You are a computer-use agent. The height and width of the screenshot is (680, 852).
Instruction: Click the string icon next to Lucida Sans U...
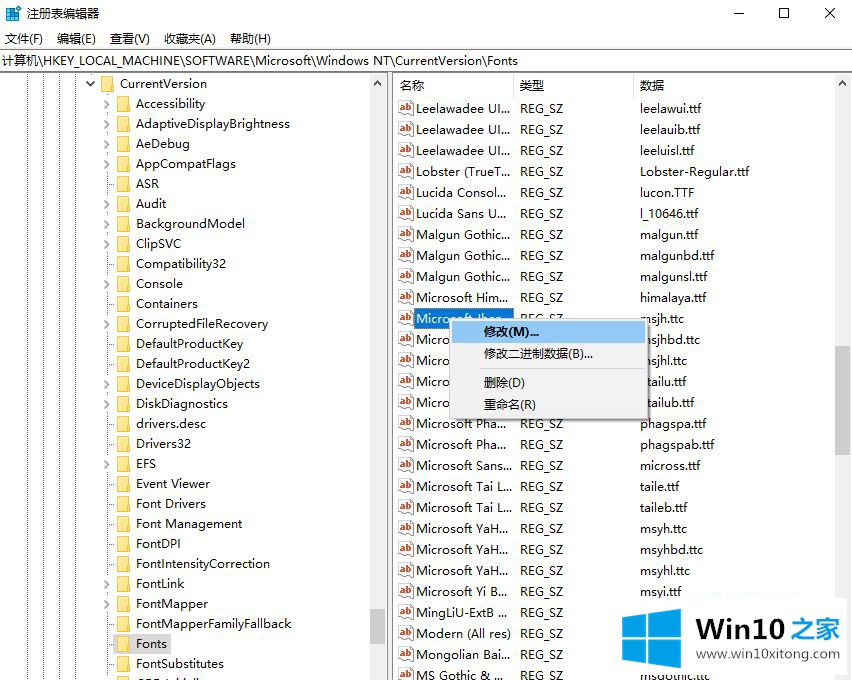[x=405, y=213]
